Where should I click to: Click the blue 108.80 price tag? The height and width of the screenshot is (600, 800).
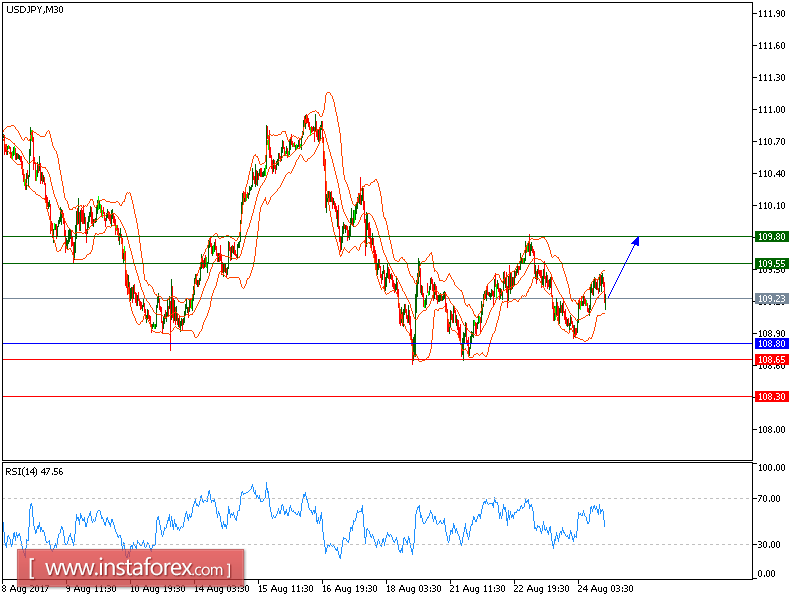(770, 343)
